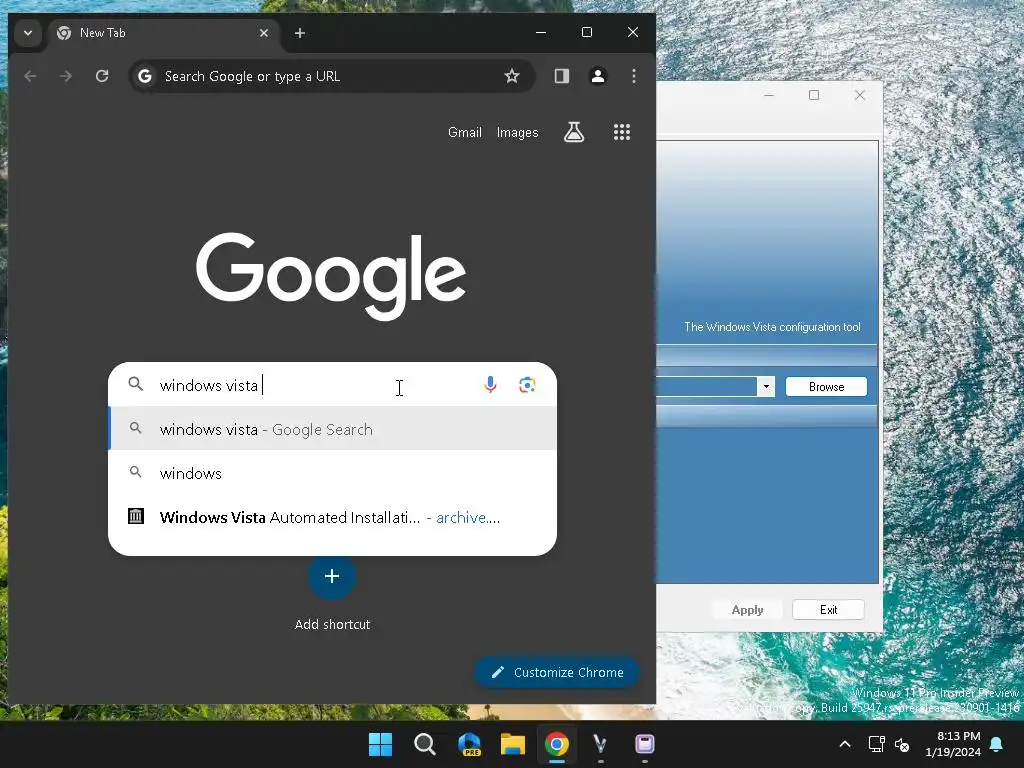Viewport: 1024px width, 768px height.
Task: Close the New Tab tab
Action: (x=264, y=33)
